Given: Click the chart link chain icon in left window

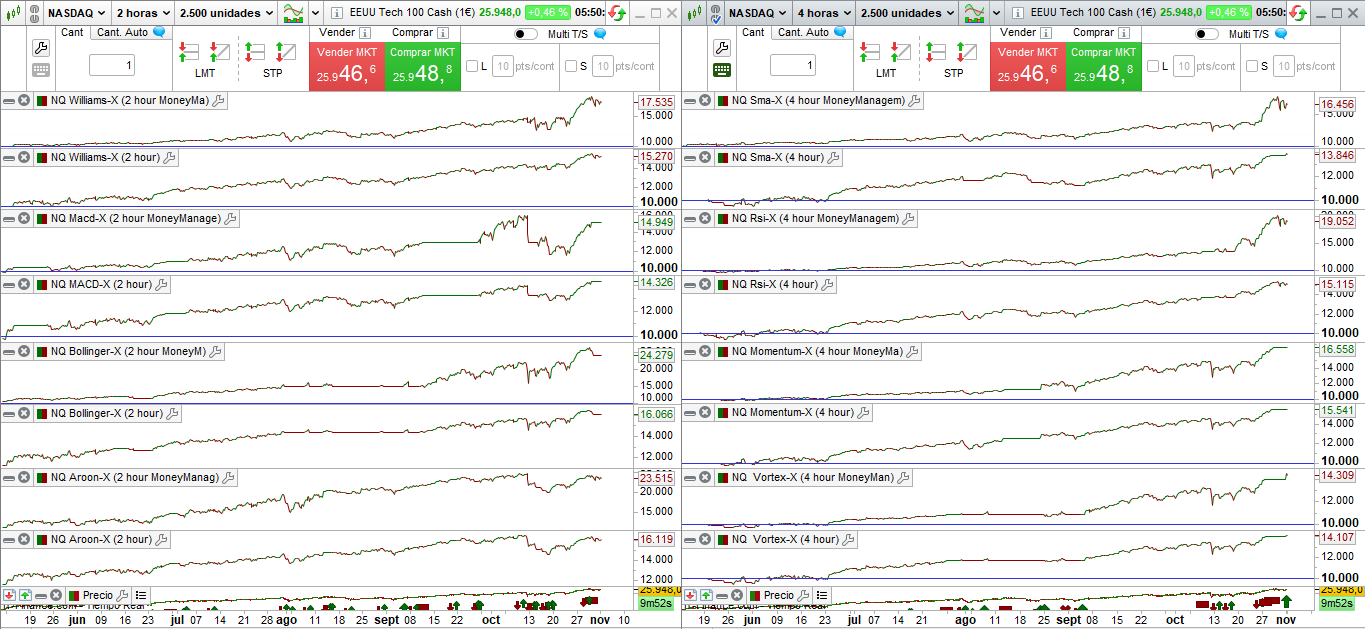Looking at the screenshot, I should [x=33, y=13].
